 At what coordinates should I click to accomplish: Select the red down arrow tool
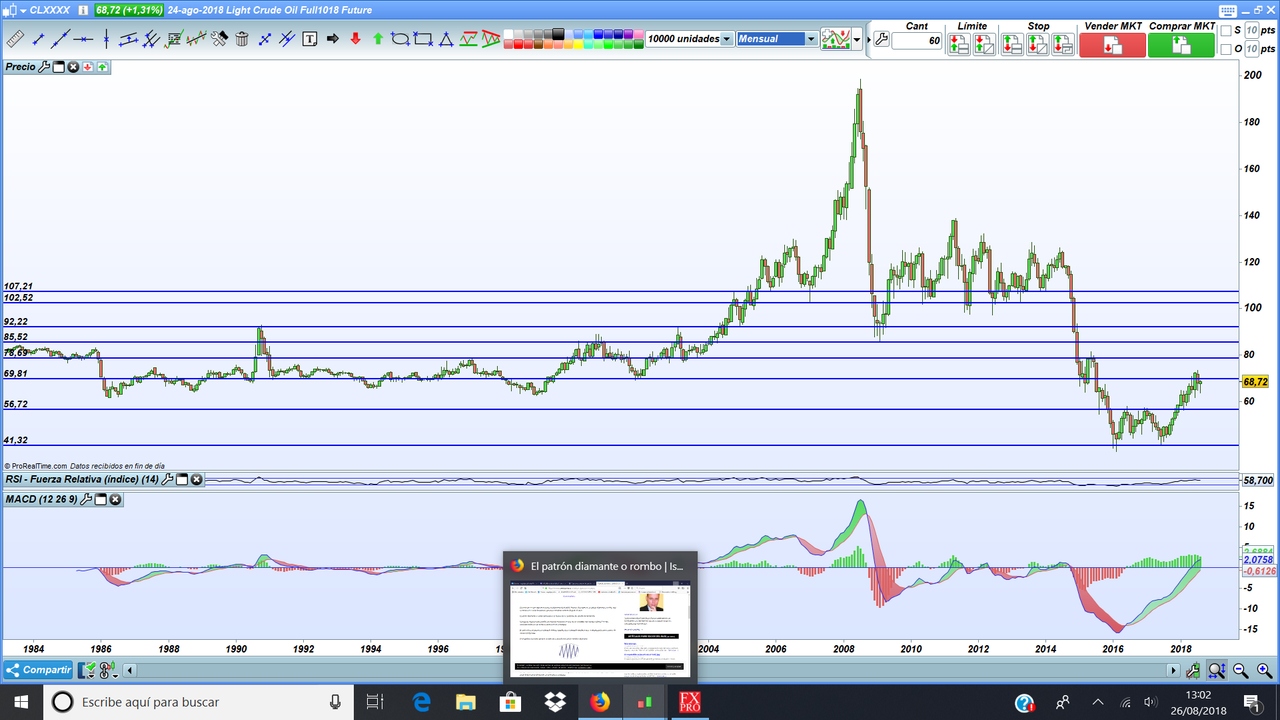point(355,40)
